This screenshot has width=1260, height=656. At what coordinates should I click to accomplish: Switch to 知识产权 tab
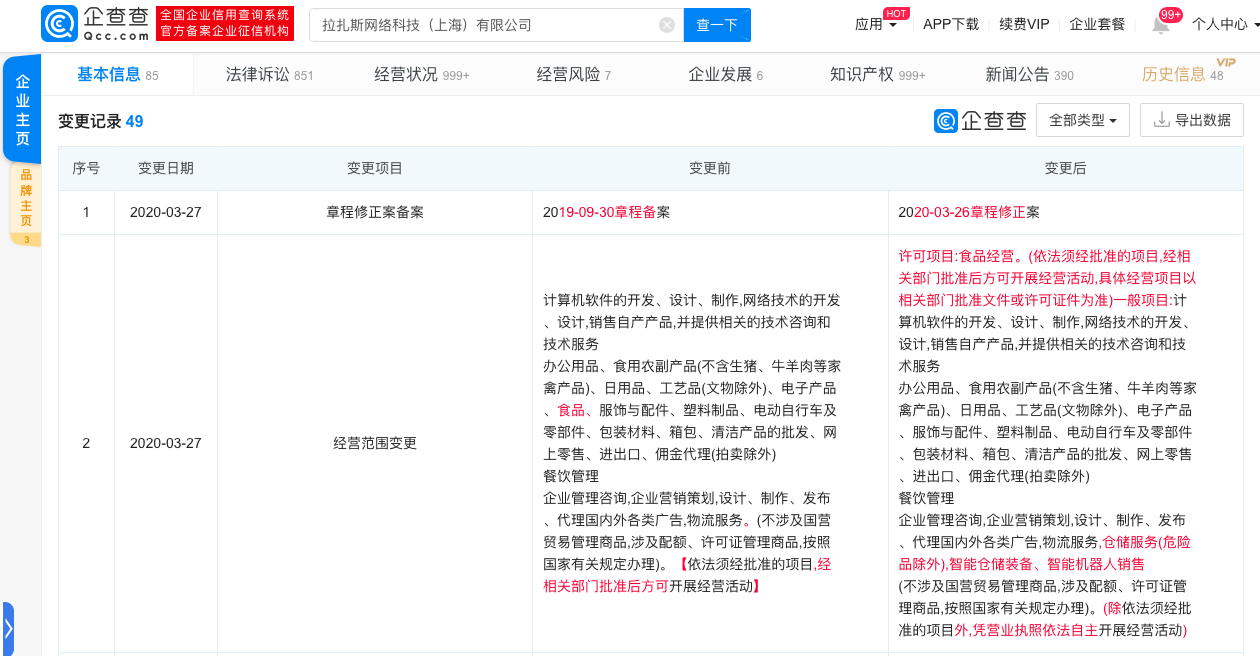click(878, 74)
